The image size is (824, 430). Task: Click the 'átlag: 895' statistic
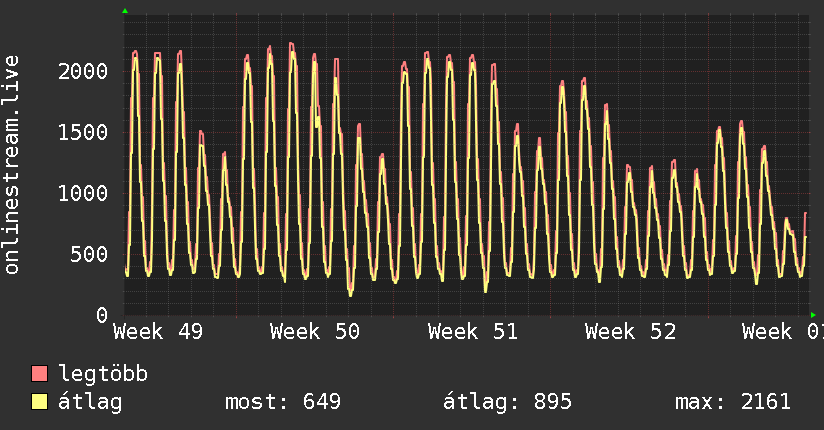coord(507,402)
